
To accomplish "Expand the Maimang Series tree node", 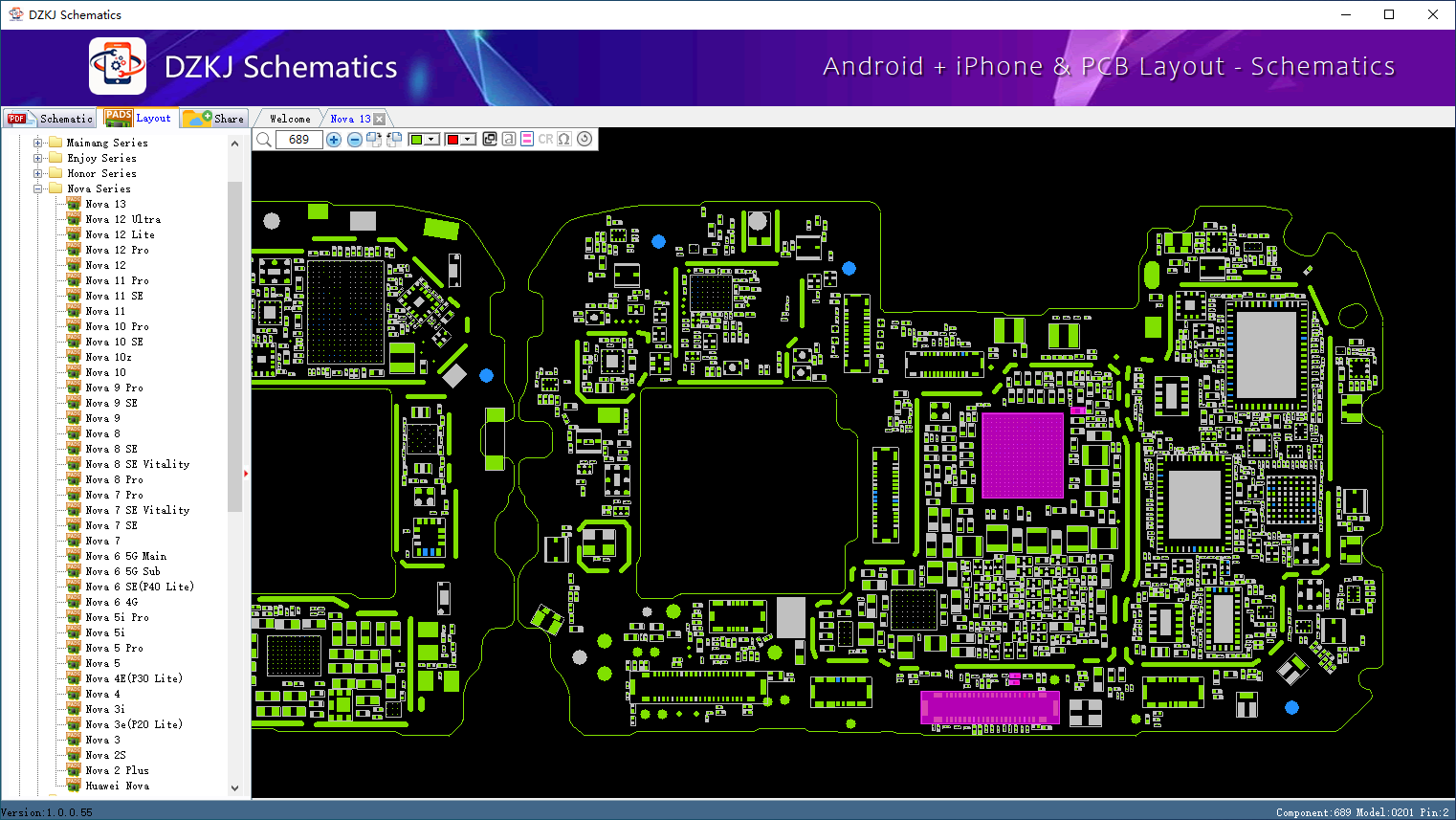I will (x=38, y=143).
